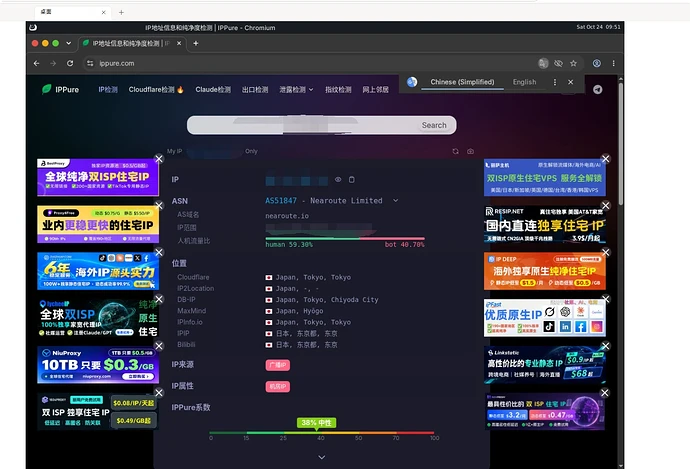The height and width of the screenshot is (469, 690).
Task: Close the Linkstatic ad banner
Action: pyautogui.click(x=606, y=346)
